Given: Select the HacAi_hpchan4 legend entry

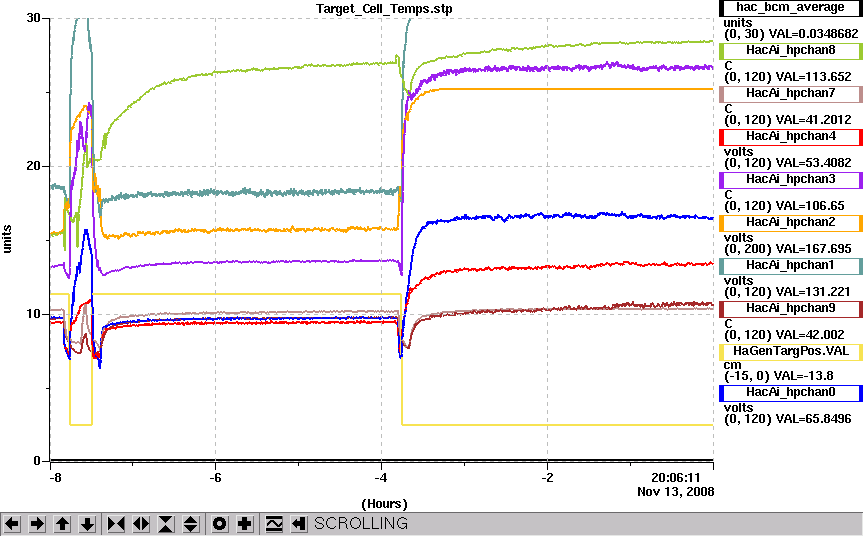Looking at the screenshot, I should point(790,136).
